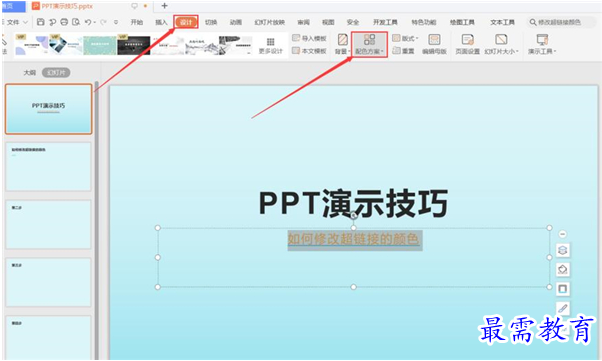Select the fourth slide thumbnail in panel
602x361 pixels.
point(48,282)
